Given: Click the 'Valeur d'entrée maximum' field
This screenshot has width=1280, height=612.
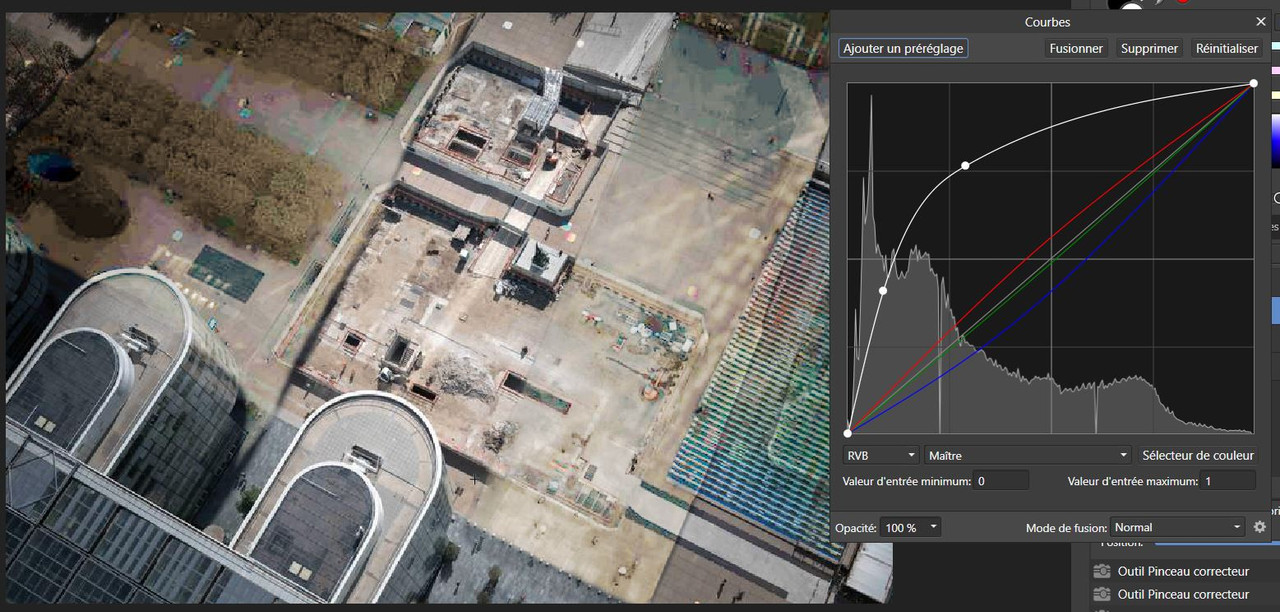Looking at the screenshot, I should click(1228, 481).
